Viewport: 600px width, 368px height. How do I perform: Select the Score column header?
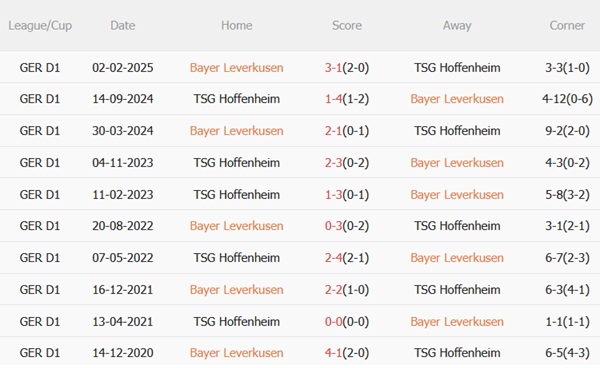tap(347, 25)
